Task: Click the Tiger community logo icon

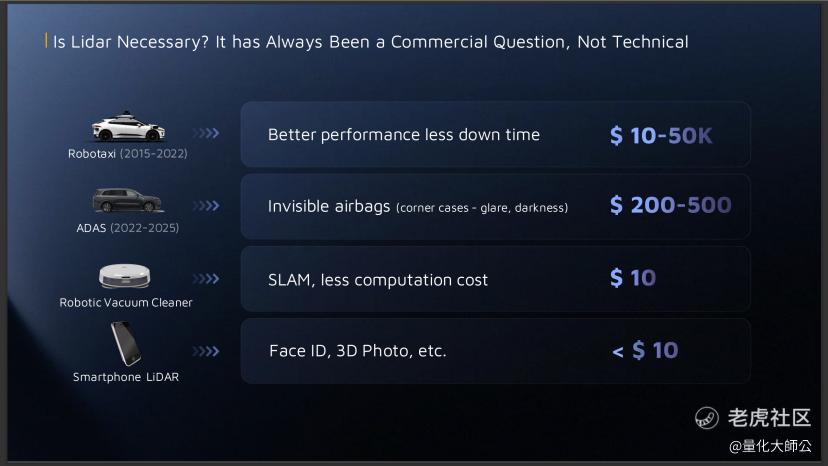Action: tap(707, 417)
